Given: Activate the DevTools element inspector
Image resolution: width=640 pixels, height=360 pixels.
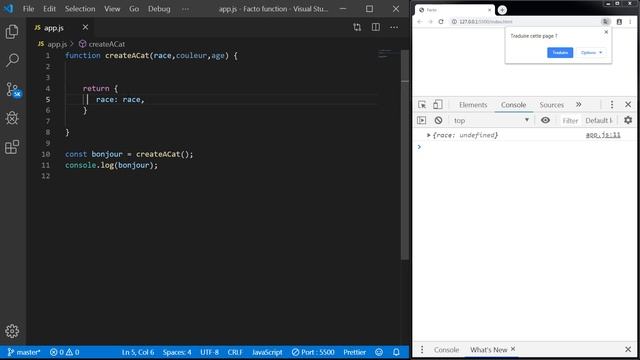Looking at the screenshot, I should 422,104.
